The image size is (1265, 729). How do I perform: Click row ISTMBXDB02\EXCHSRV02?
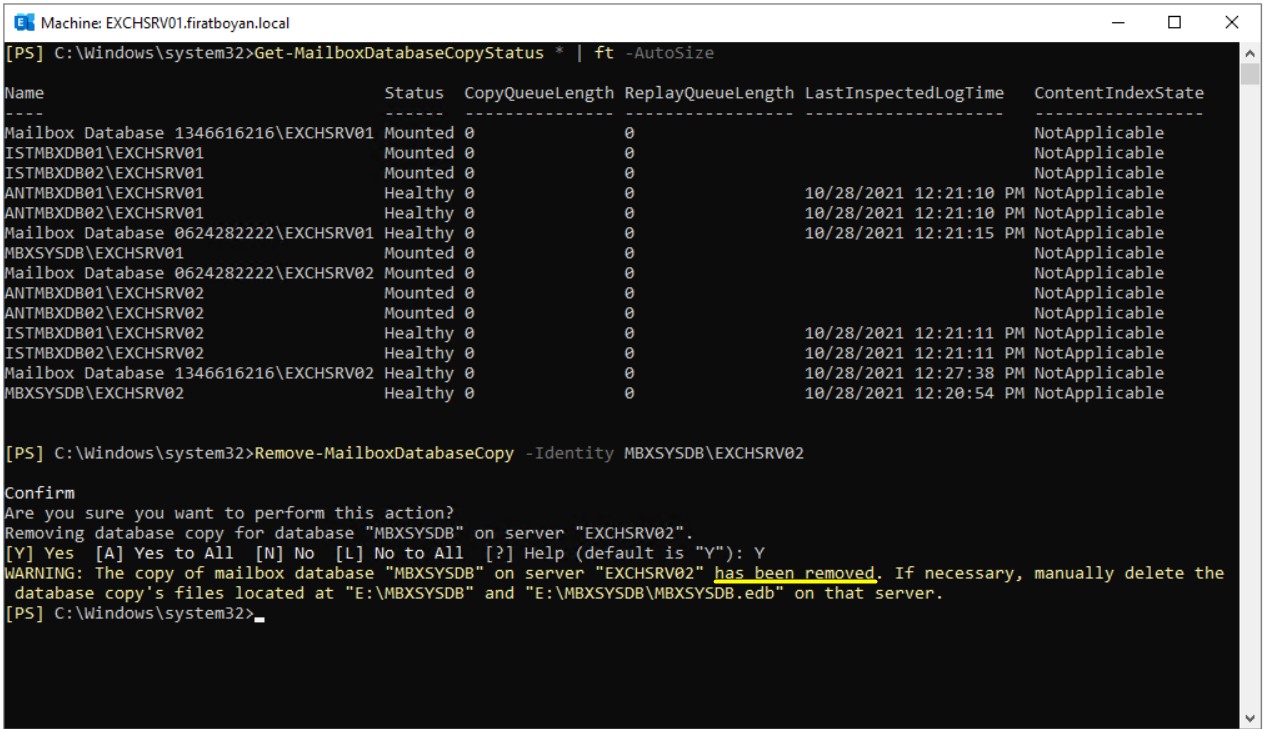tap(585, 353)
